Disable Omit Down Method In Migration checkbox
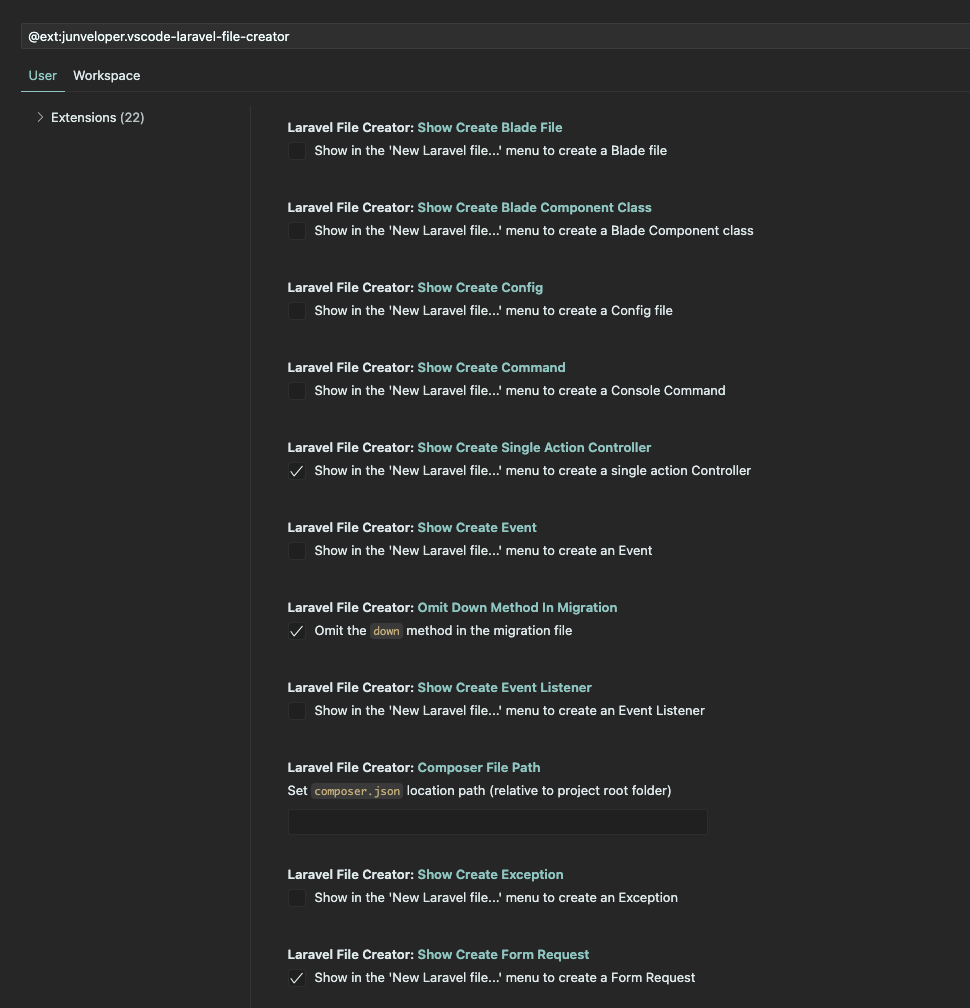This screenshot has width=970, height=1008. pyautogui.click(x=296, y=631)
